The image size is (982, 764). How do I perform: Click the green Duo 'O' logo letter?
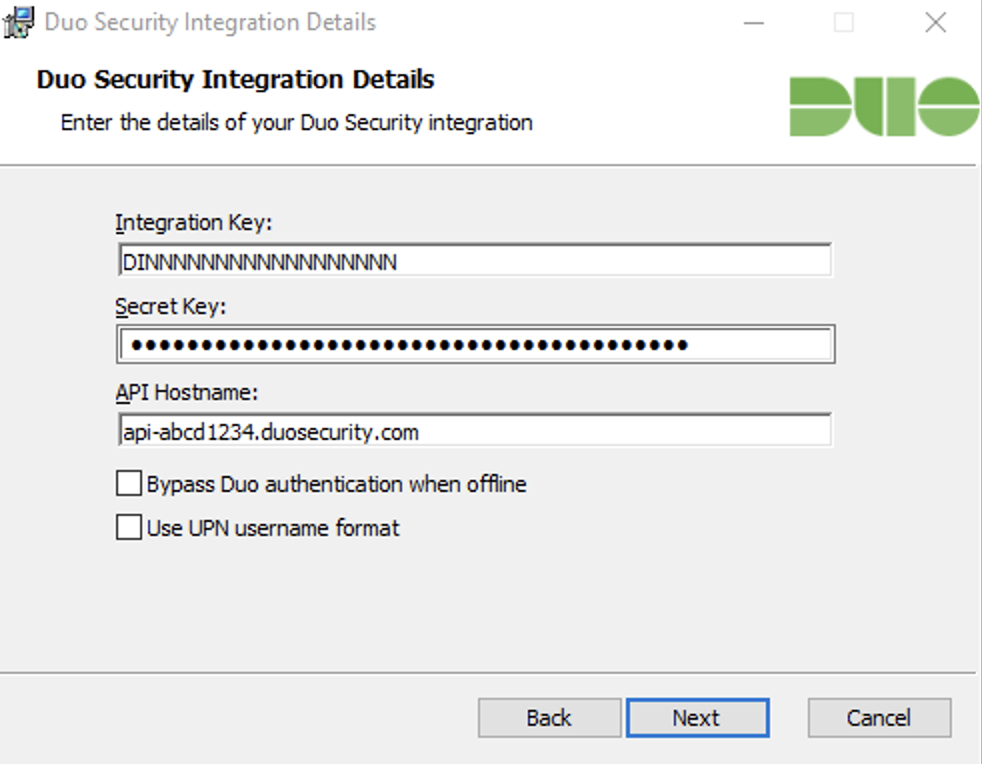coord(948,105)
